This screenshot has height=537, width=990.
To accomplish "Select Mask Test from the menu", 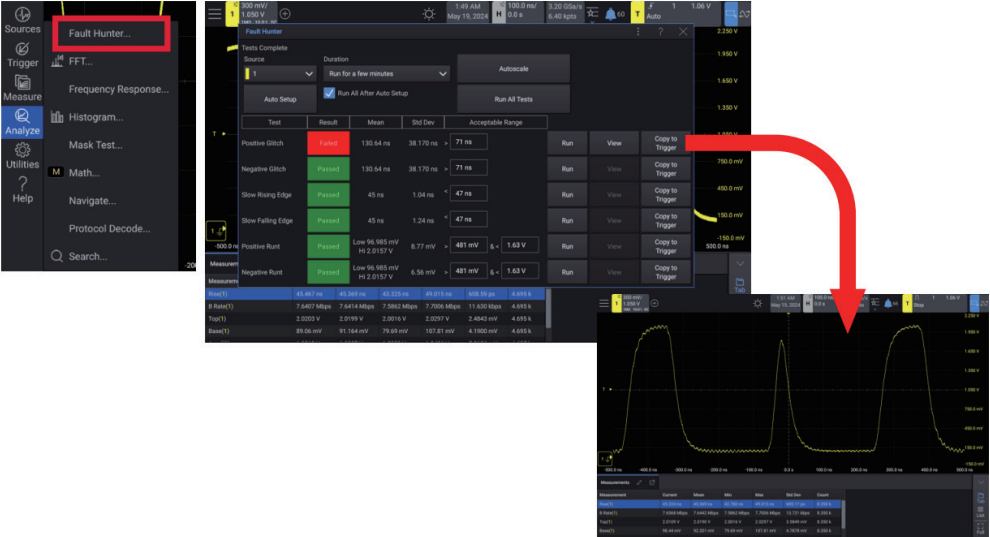I will click(x=95, y=145).
